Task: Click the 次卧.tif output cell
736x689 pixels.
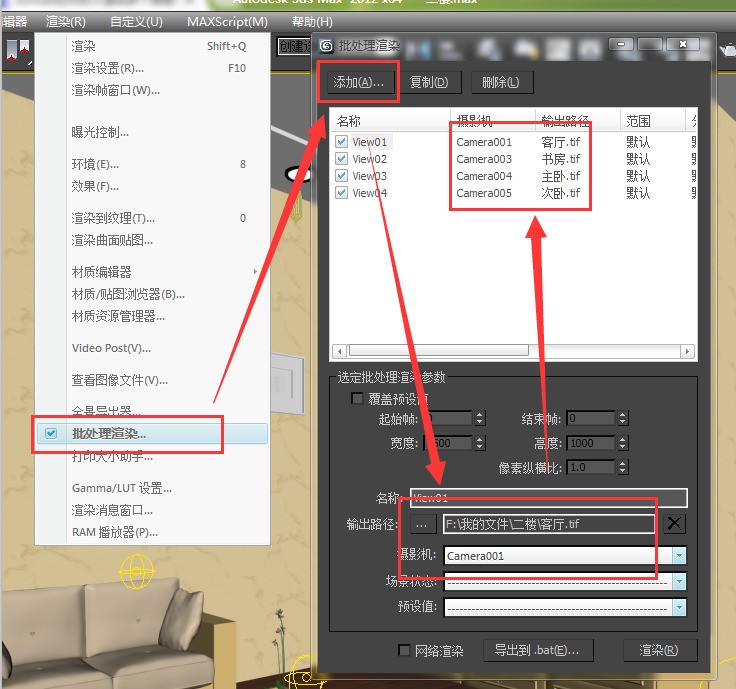Action: tap(561, 193)
